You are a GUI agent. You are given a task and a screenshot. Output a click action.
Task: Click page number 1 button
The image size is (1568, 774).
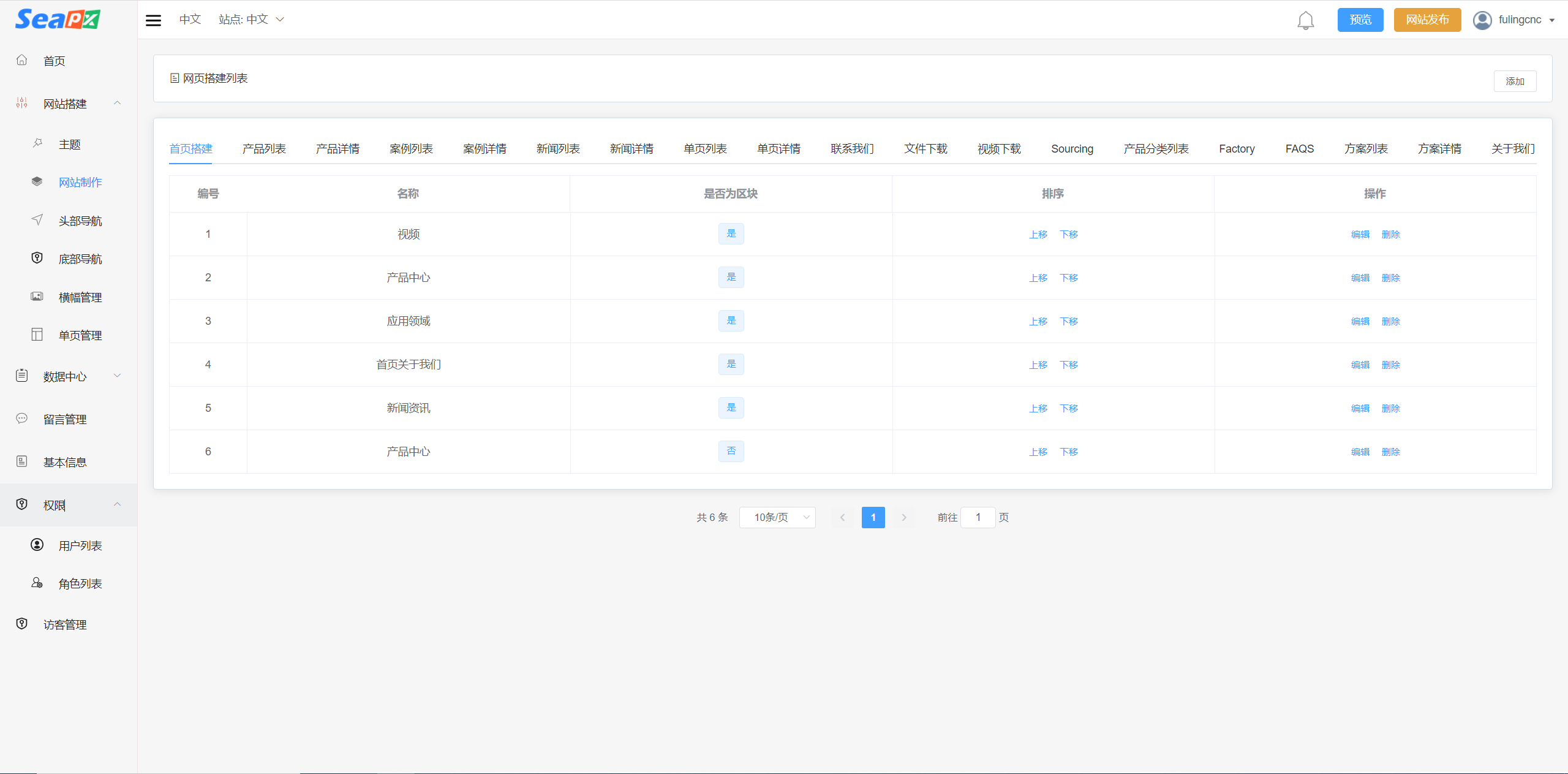tap(873, 518)
